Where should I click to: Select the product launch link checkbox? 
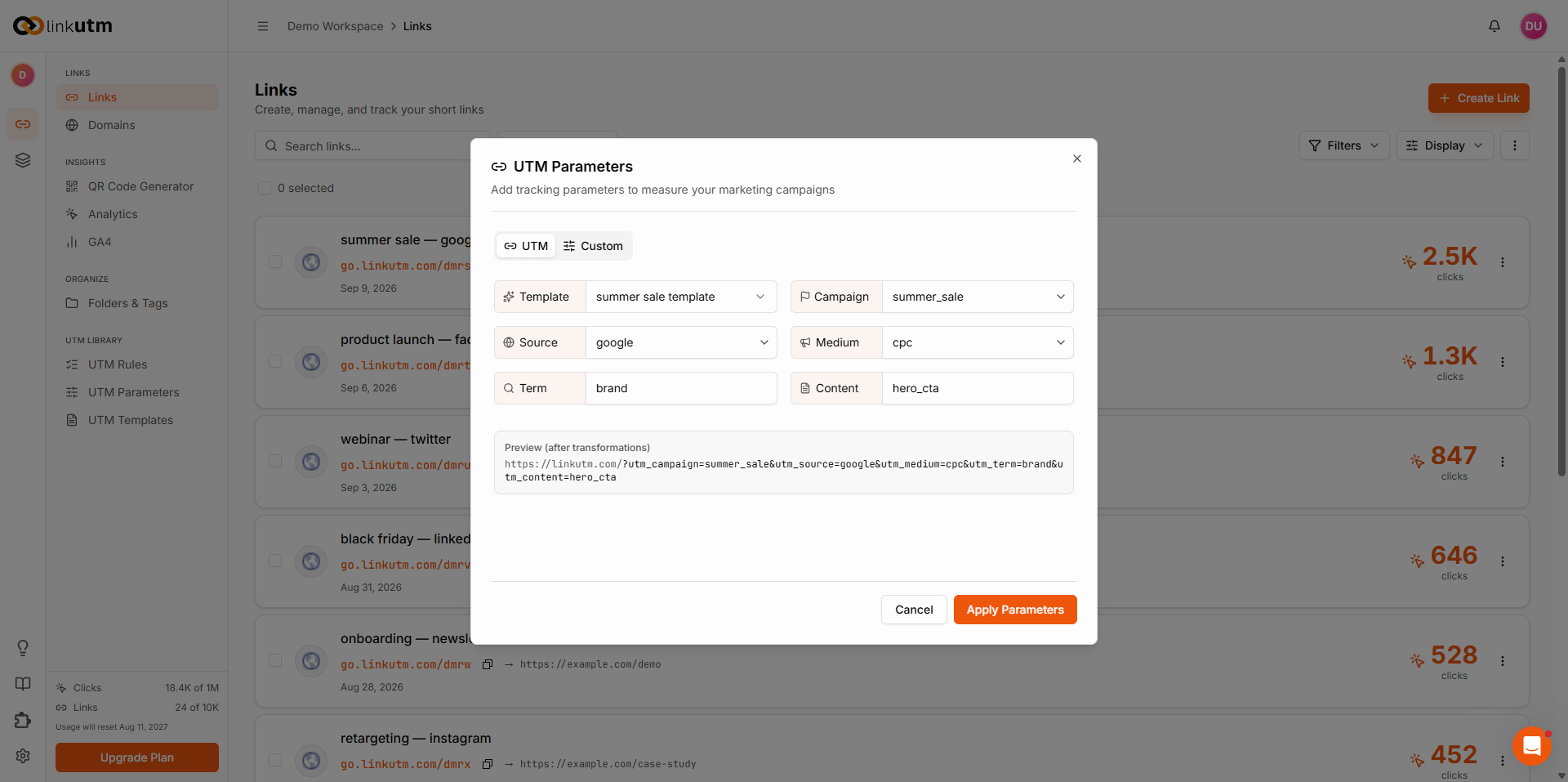click(275, 362)
